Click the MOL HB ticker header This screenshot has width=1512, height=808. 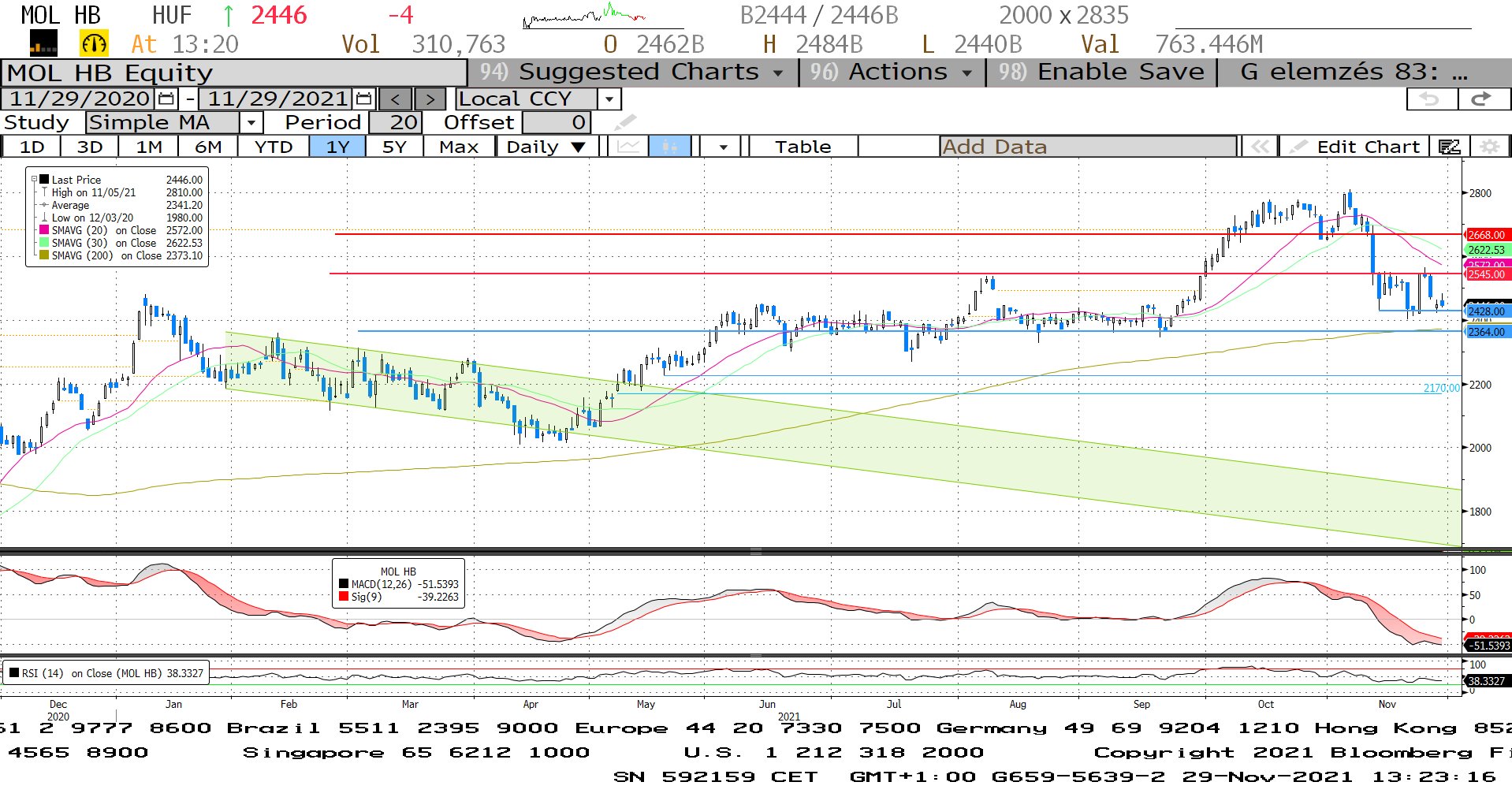pyautogui.click(x=61, y=15)
